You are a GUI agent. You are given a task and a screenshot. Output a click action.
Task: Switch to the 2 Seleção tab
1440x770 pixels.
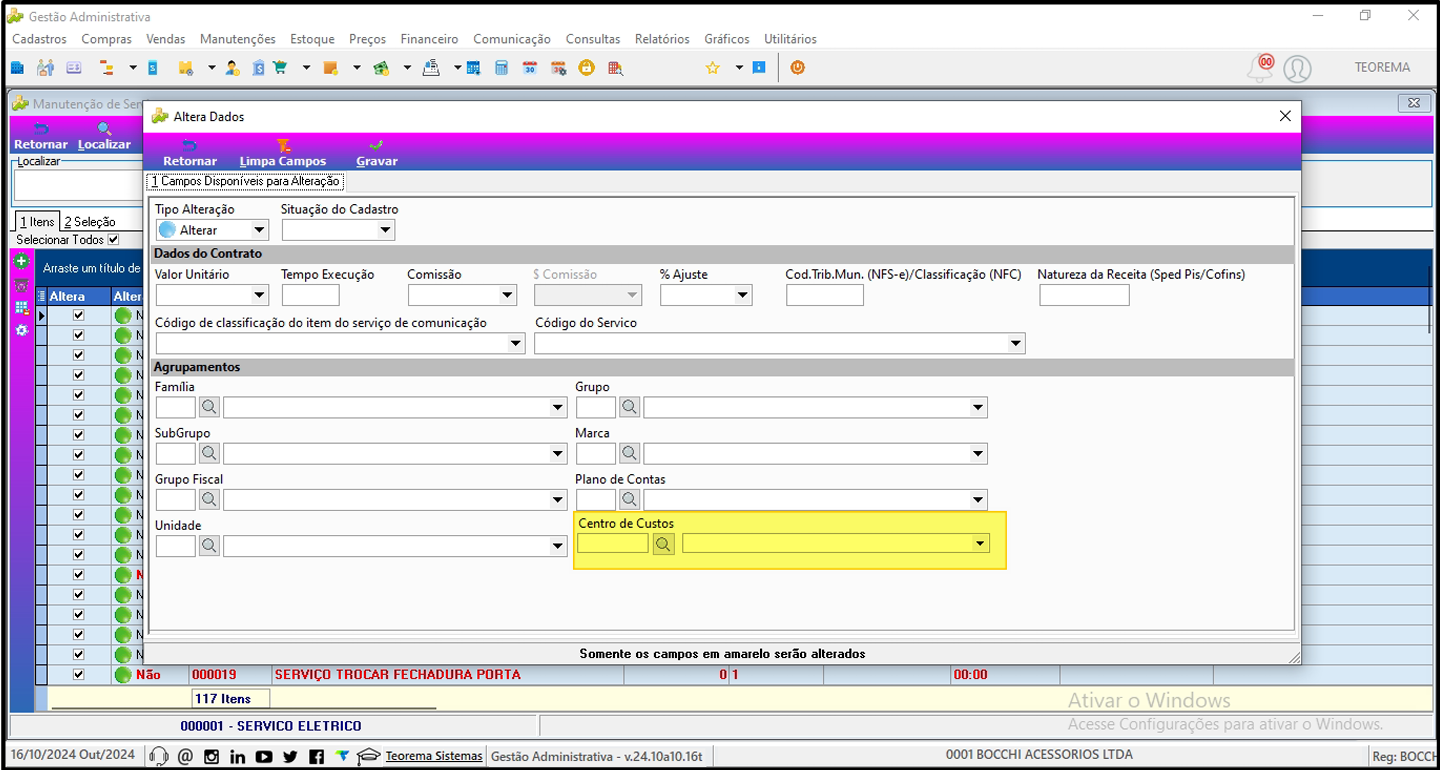click(90, 222)
